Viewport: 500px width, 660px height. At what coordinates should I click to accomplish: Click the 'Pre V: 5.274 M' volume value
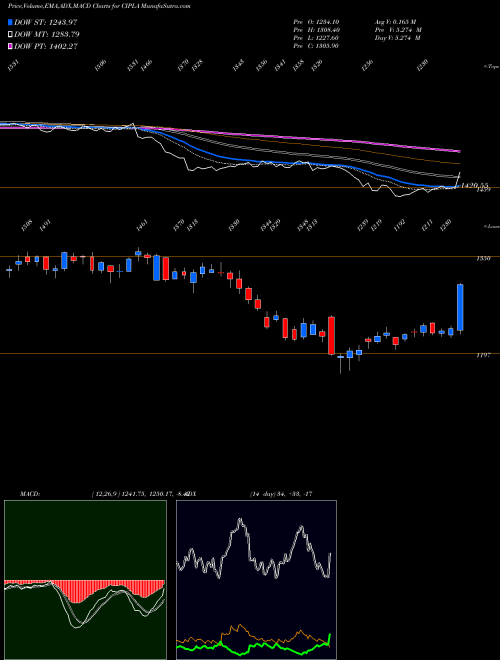[398, 30]
